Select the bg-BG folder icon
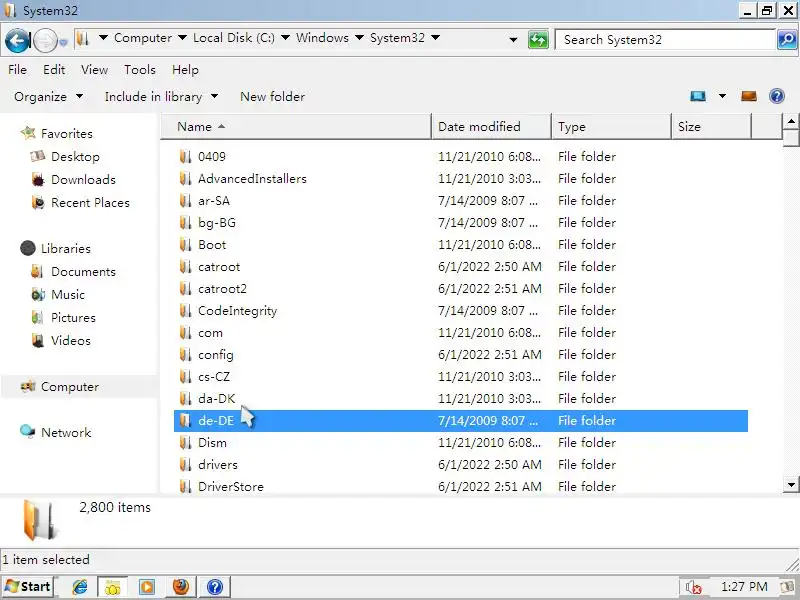Screen dimensions: 800x600 [x=185, y=222]
